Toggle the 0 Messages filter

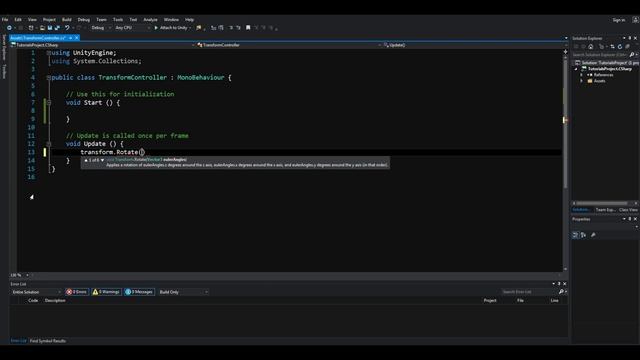click(139, 292)
